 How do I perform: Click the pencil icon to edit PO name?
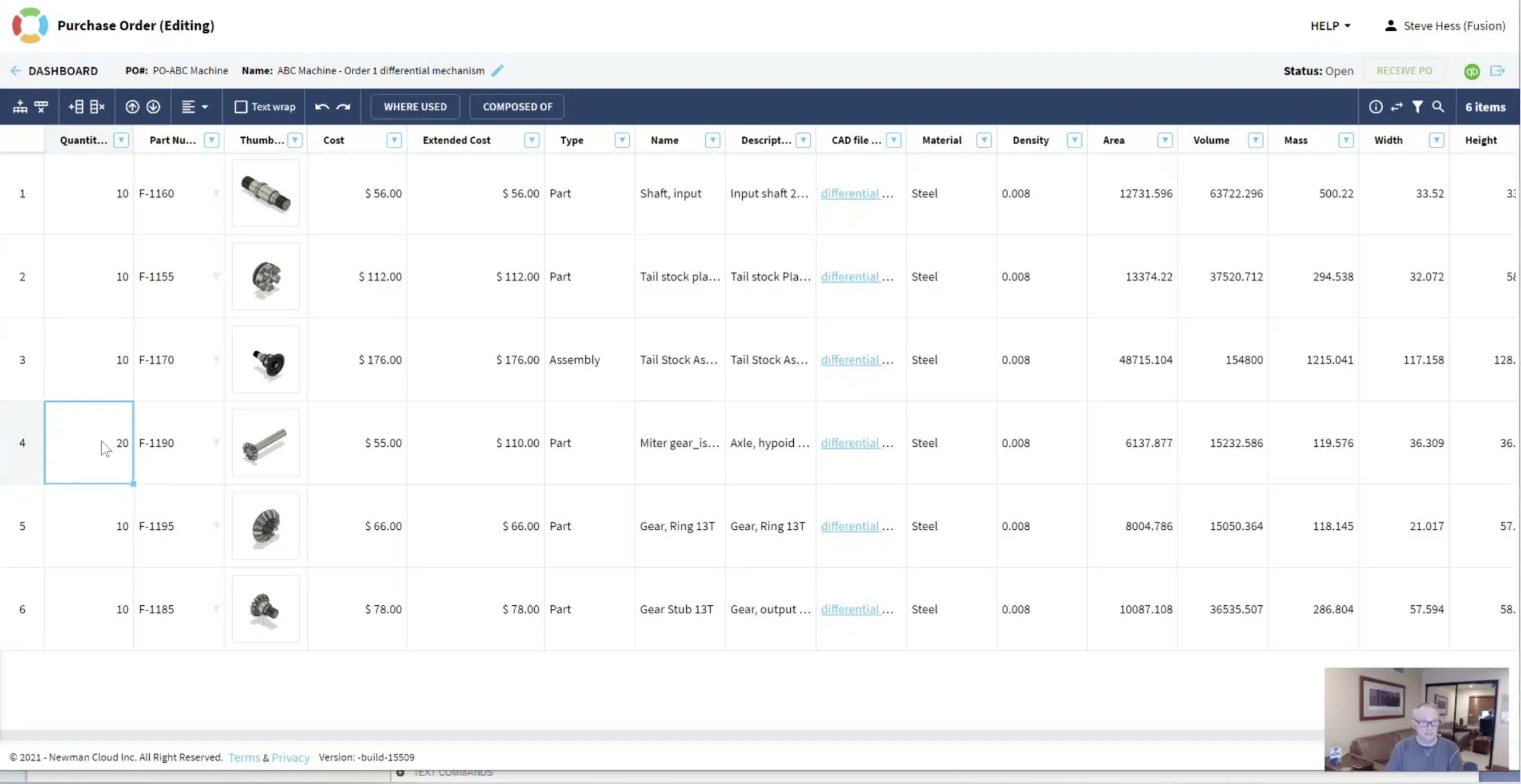[x=497, y=71]
